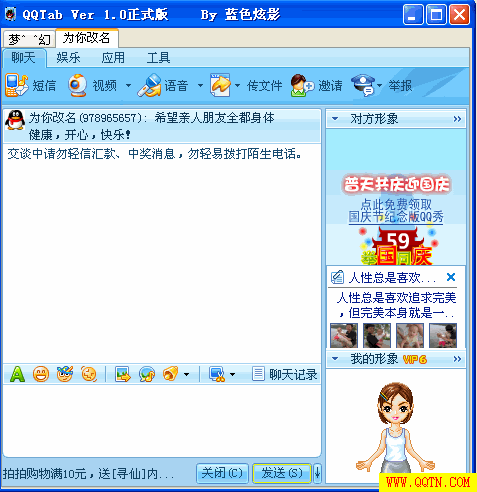
Task: Click the 语音 microphone voice icon
Action: (149, 85)
